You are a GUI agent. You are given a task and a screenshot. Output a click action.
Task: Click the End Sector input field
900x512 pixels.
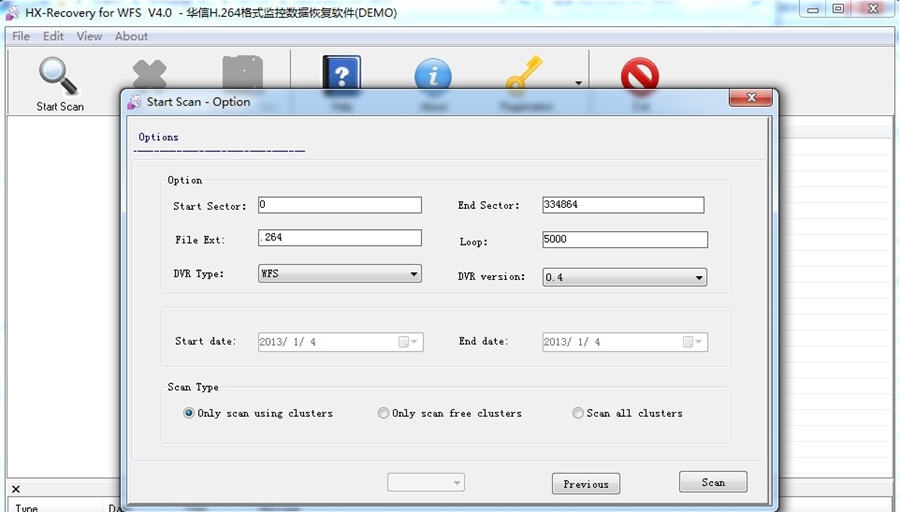(623, 205)
